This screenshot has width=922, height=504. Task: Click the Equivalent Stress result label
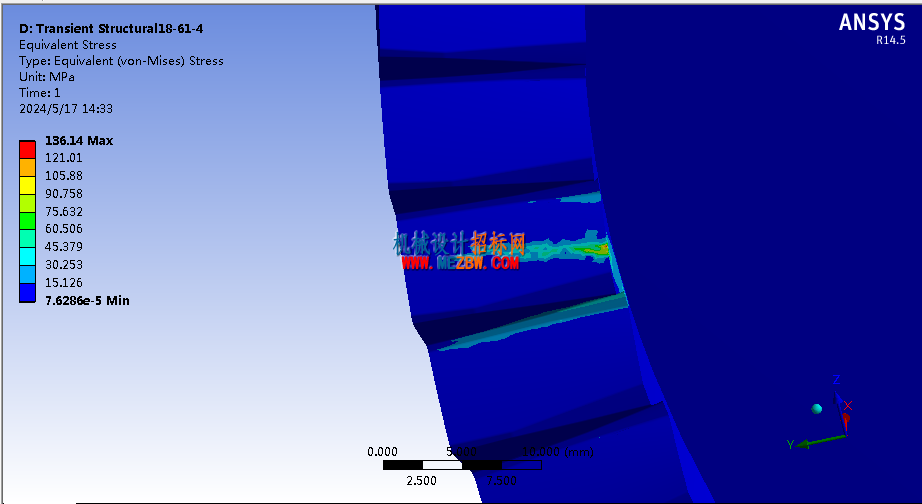(x=68, y=45)
